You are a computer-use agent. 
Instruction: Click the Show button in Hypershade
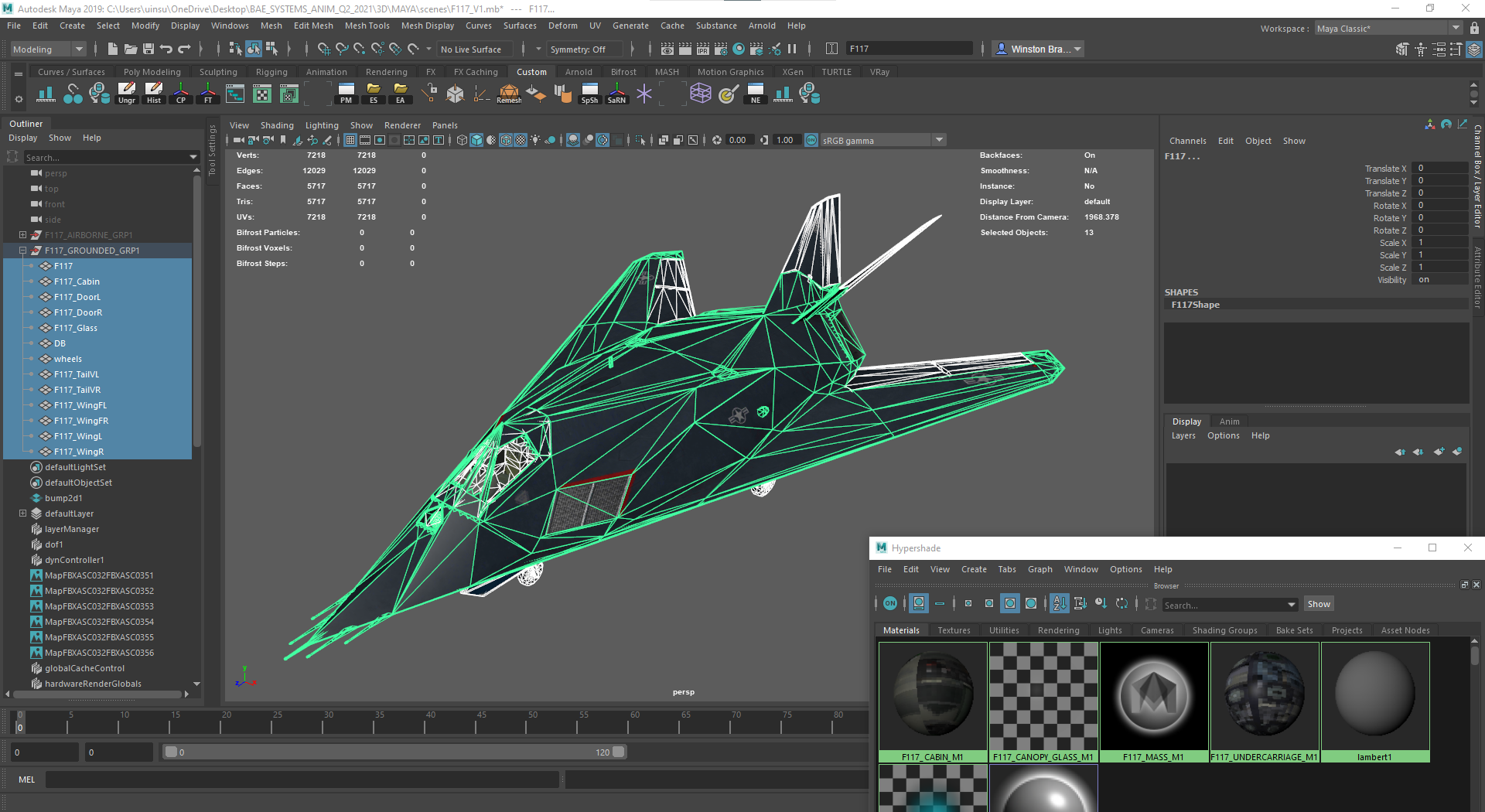pos(1319,604)
